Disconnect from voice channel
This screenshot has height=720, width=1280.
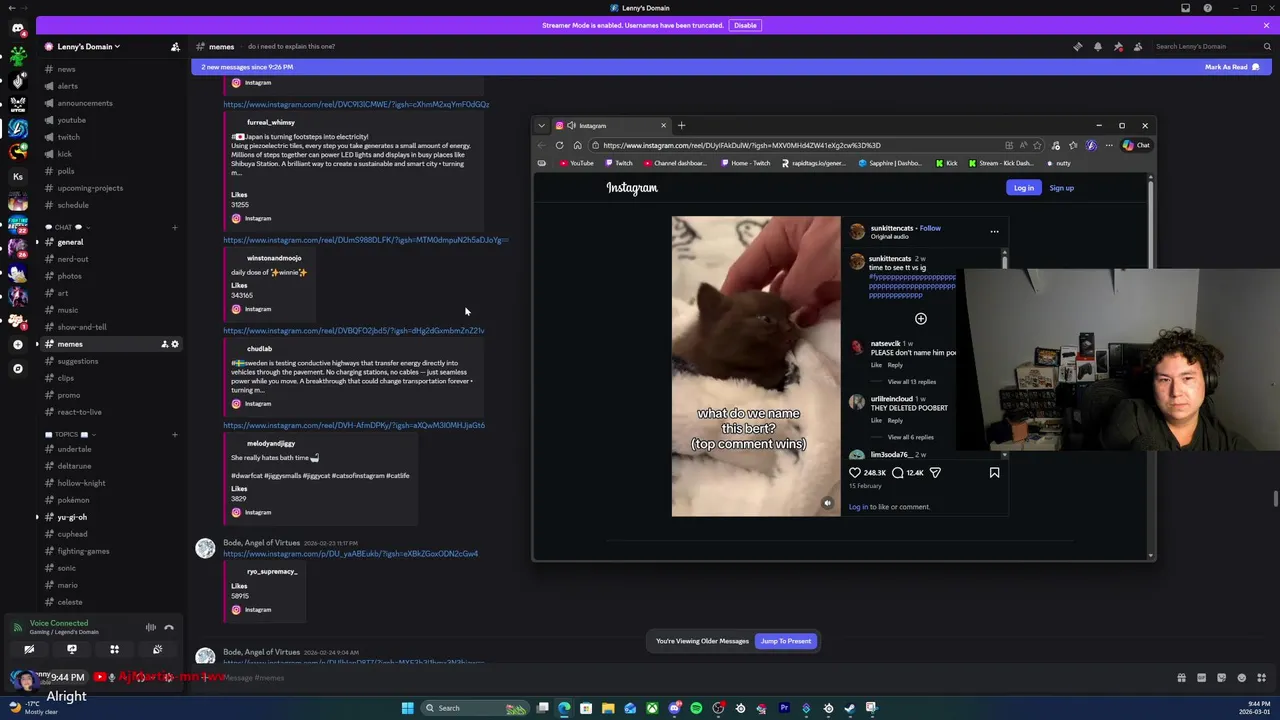[x=169, y=627]
